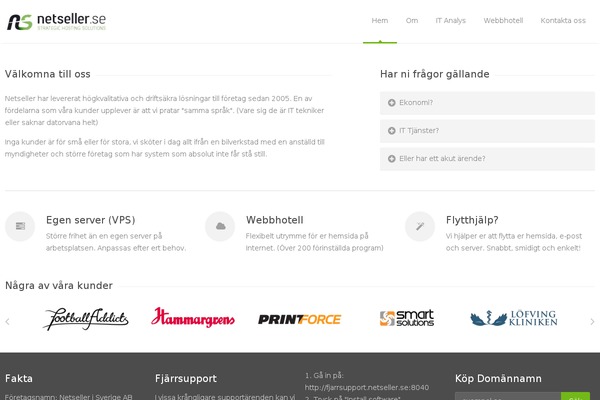This screenshot has height=400, width=600.
Task: Click the plus icon beside Ekonomi?
Action: click(391, 103)
